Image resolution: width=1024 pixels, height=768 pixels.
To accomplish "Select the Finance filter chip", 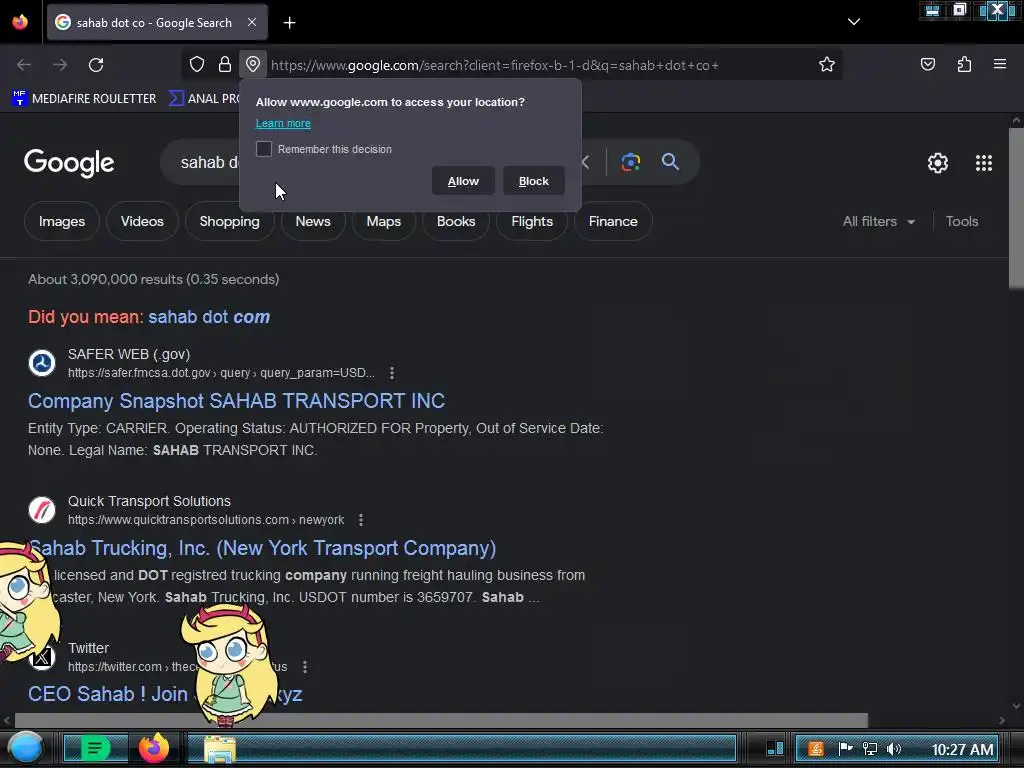I will (x=613, y=221).
